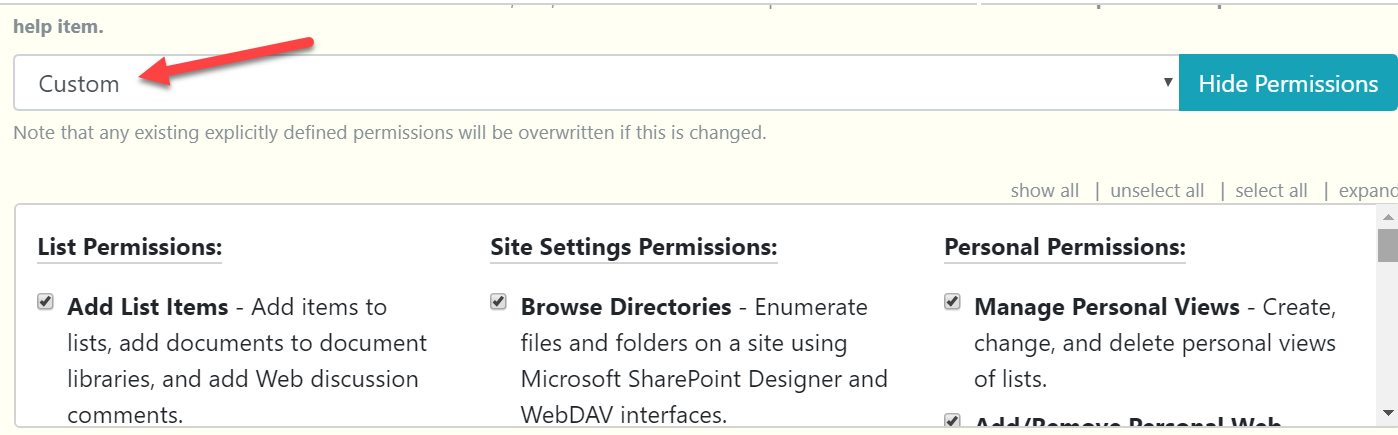Open the Custom permission level dropdown
Screen dimensions: 1398x435
tap(596, 83)
